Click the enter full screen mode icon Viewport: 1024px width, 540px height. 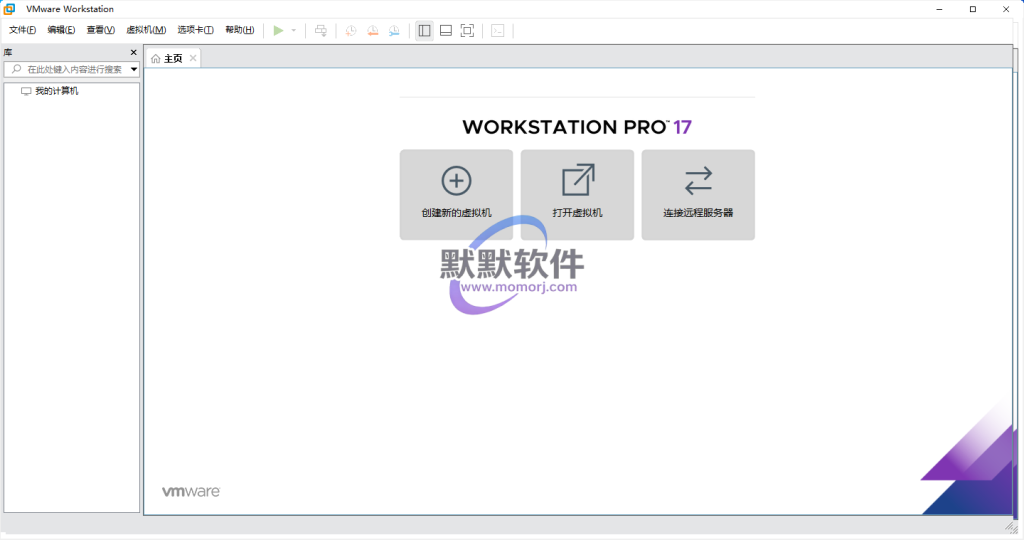[468, 30]
